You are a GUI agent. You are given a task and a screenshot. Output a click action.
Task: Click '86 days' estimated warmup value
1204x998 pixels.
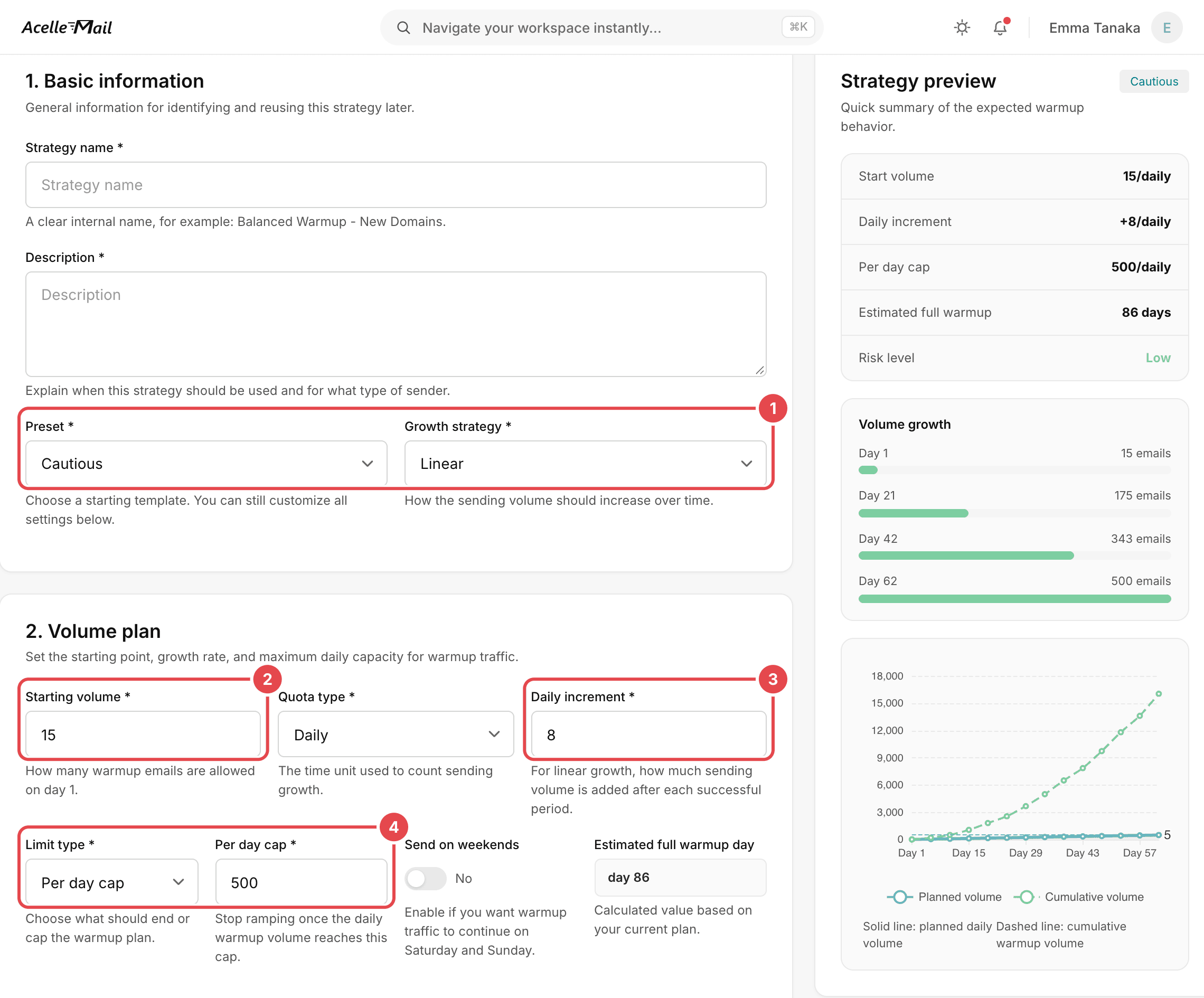tap(1145, 313)
